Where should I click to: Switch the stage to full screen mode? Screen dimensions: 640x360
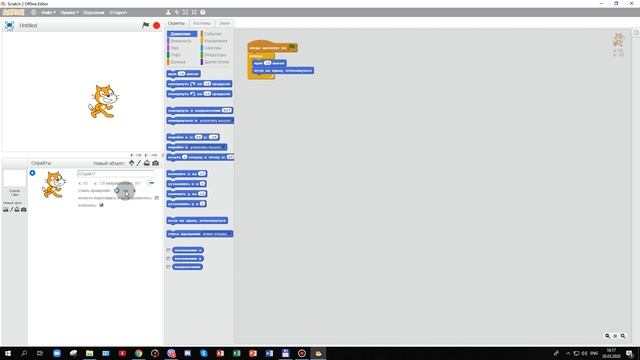click(x=9, y=25)
